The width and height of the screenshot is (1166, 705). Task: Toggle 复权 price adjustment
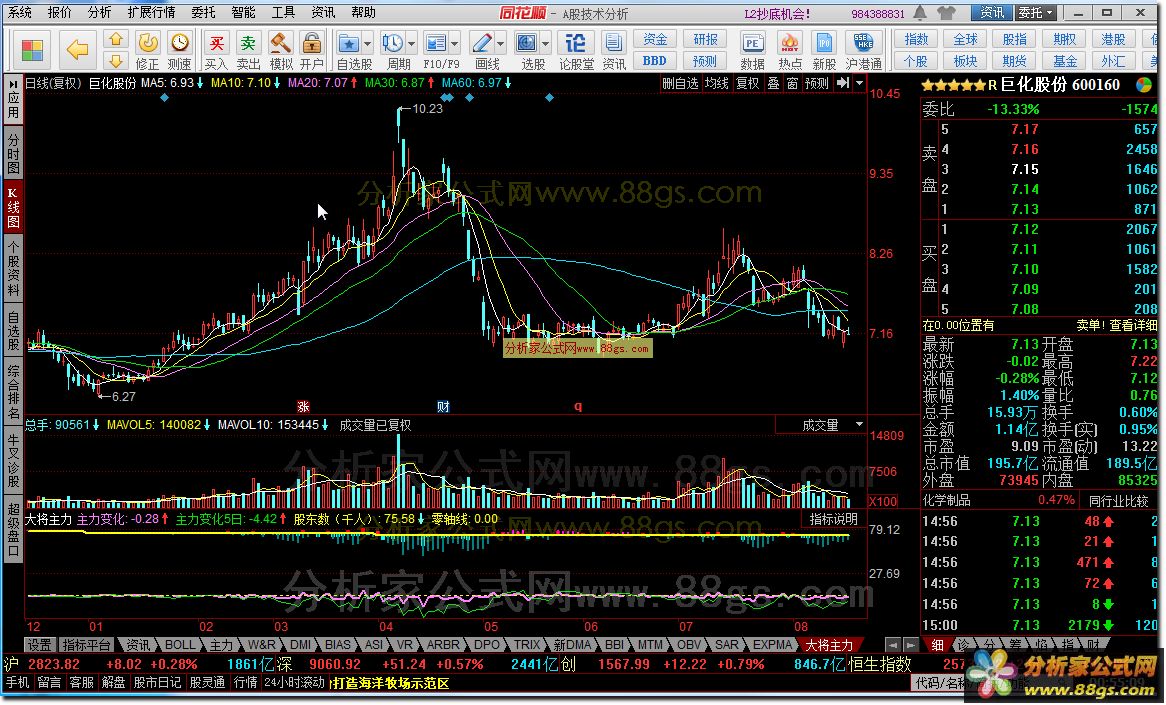[x=748, y=83]
